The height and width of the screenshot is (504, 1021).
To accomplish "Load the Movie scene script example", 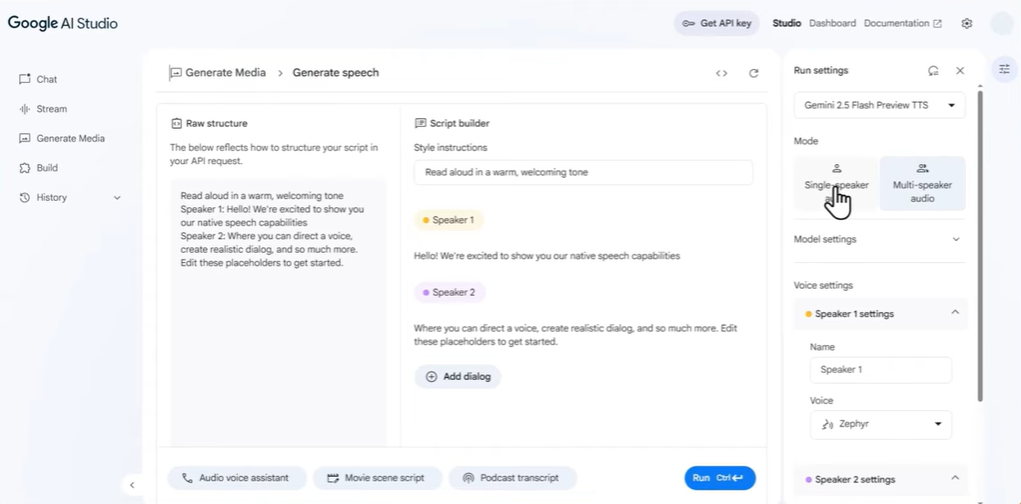I will tap(378, 478).
